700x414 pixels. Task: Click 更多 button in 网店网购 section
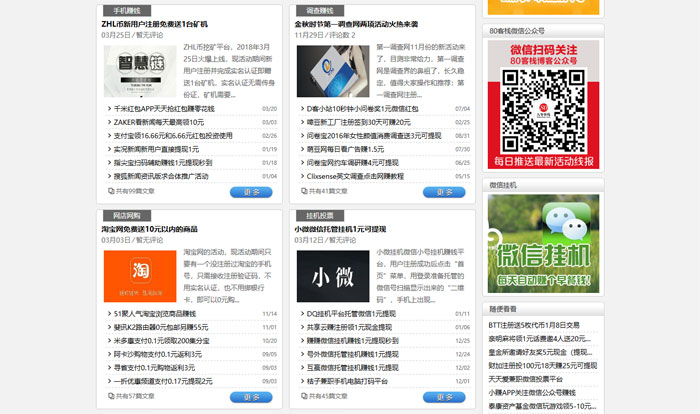[251, 397]
